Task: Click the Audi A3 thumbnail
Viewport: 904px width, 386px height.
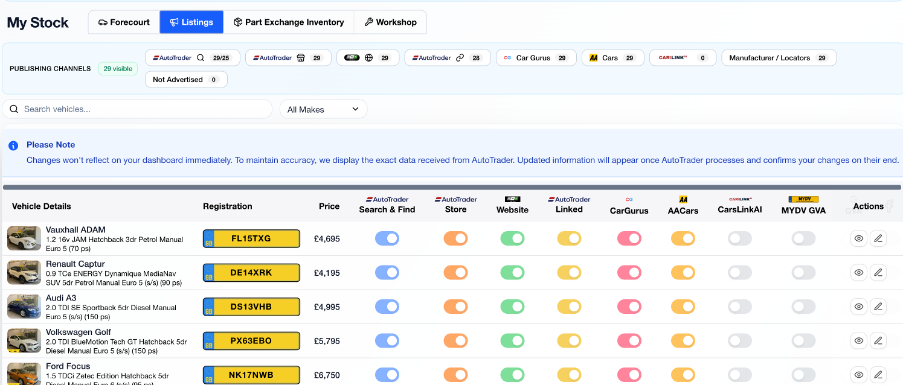Action: 24,306
